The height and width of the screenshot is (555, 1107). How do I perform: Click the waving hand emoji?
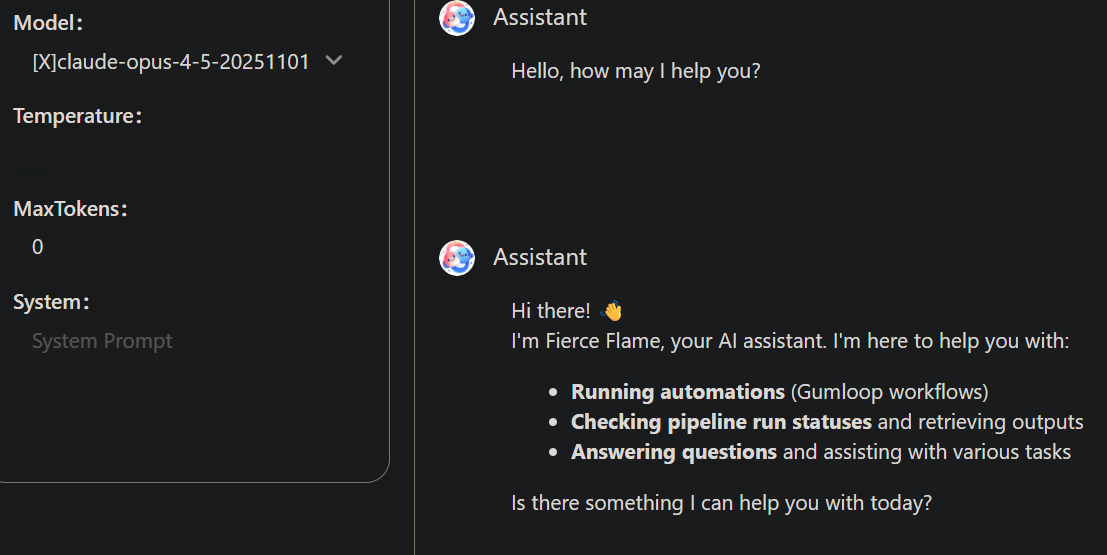point(611,311)
